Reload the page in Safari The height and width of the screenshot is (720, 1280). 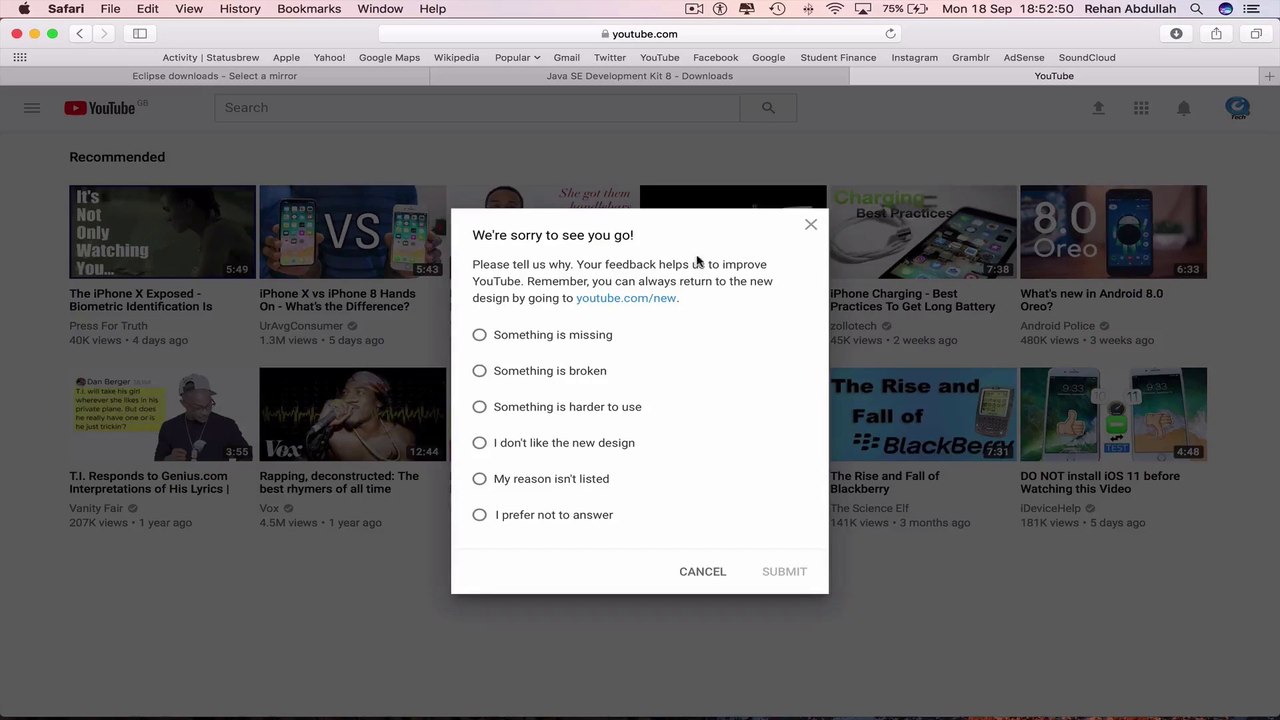coord(890,34)
